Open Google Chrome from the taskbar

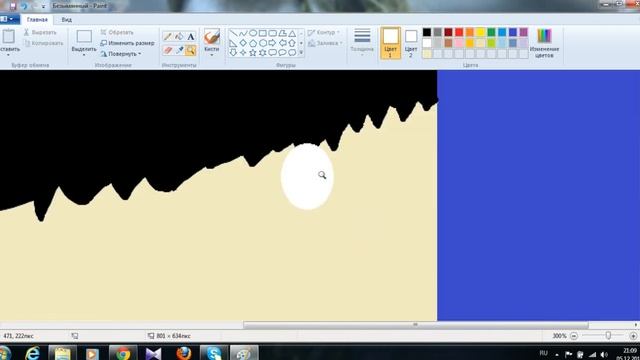(123, 353)
